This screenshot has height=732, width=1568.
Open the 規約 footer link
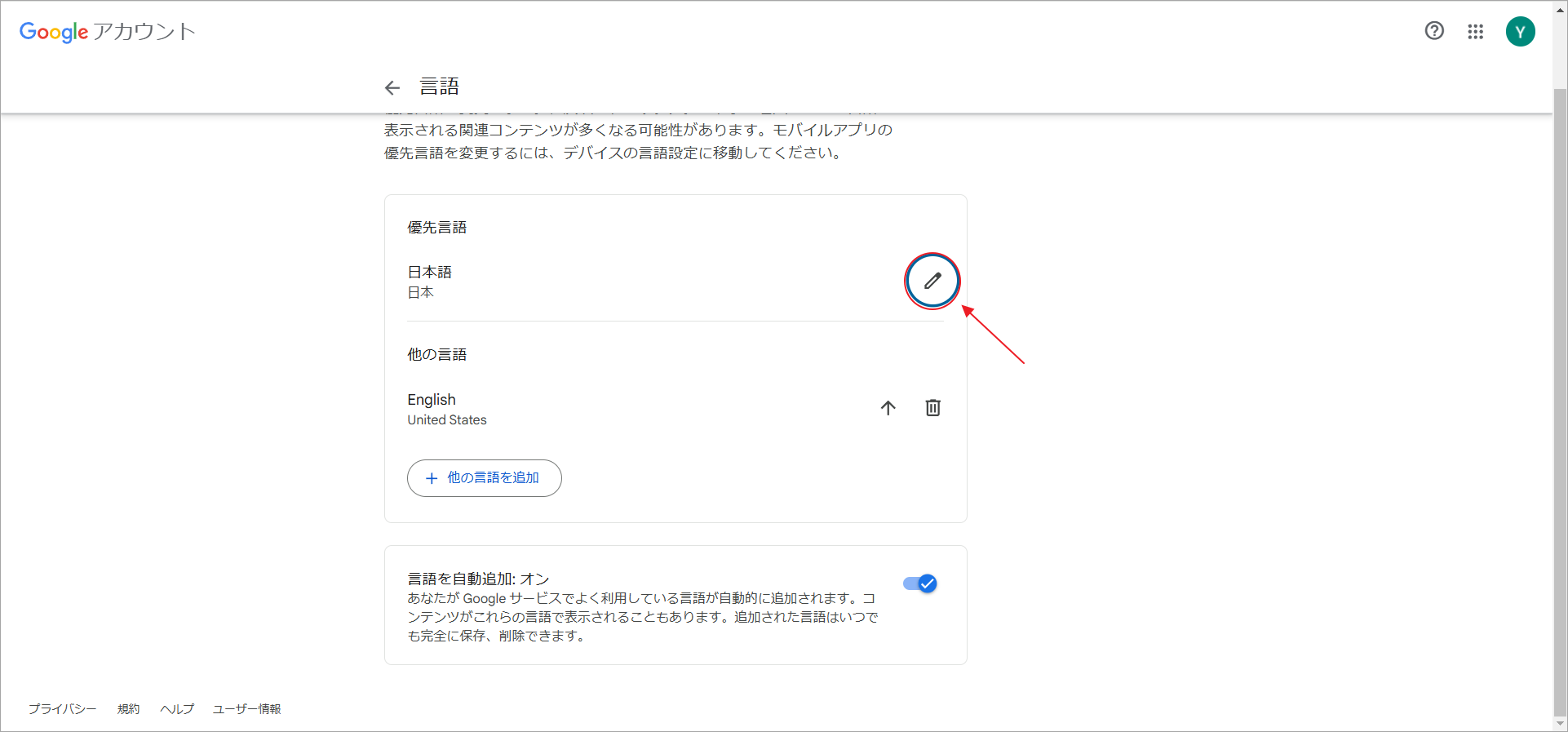[129, 709]
